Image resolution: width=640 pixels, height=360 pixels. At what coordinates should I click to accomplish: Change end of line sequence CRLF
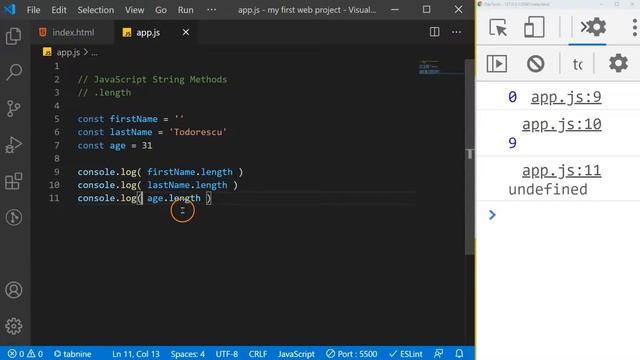[x=258, y=353]
